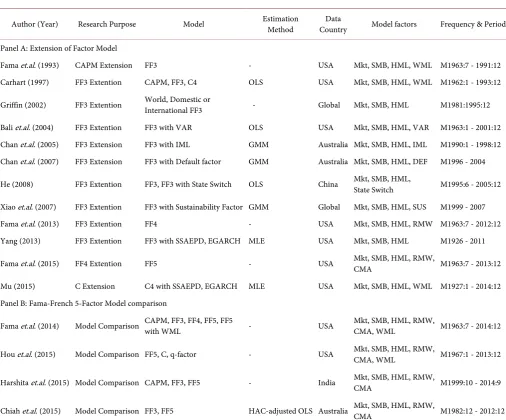Click the 'HAC-adjusted OLS' estimation cell

coord(280,411)
